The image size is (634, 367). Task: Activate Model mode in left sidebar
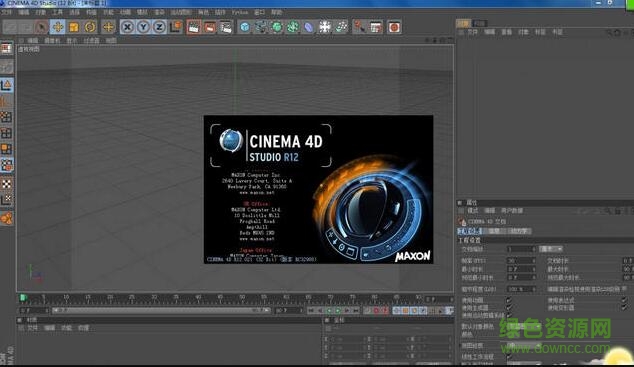(x=6, y=85)
